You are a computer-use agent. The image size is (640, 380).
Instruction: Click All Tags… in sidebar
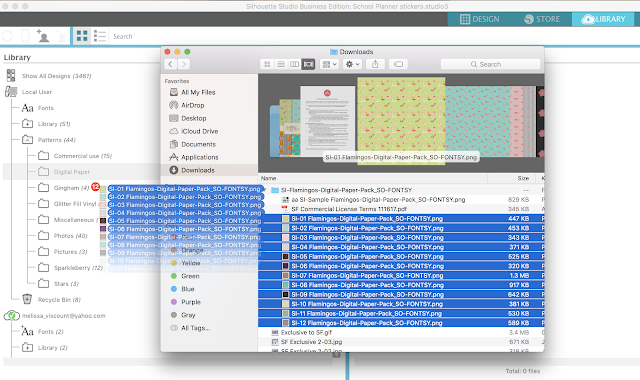point(196,328)
